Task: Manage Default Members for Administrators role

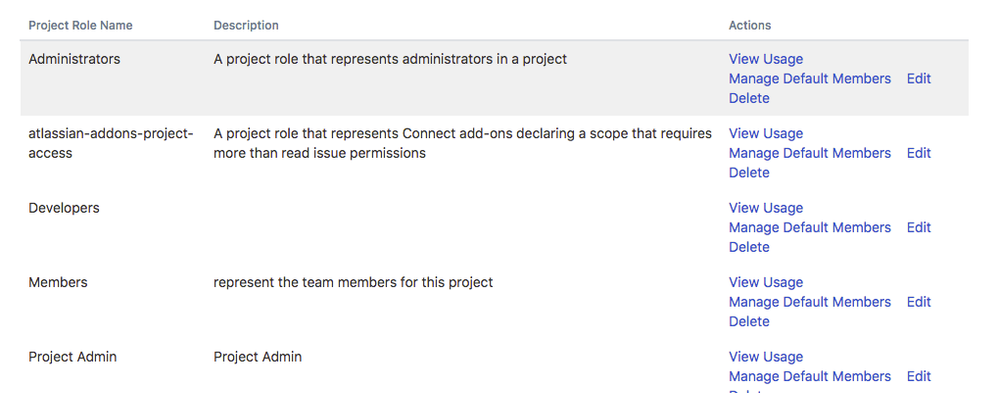Action: click(x=810, y=79)
